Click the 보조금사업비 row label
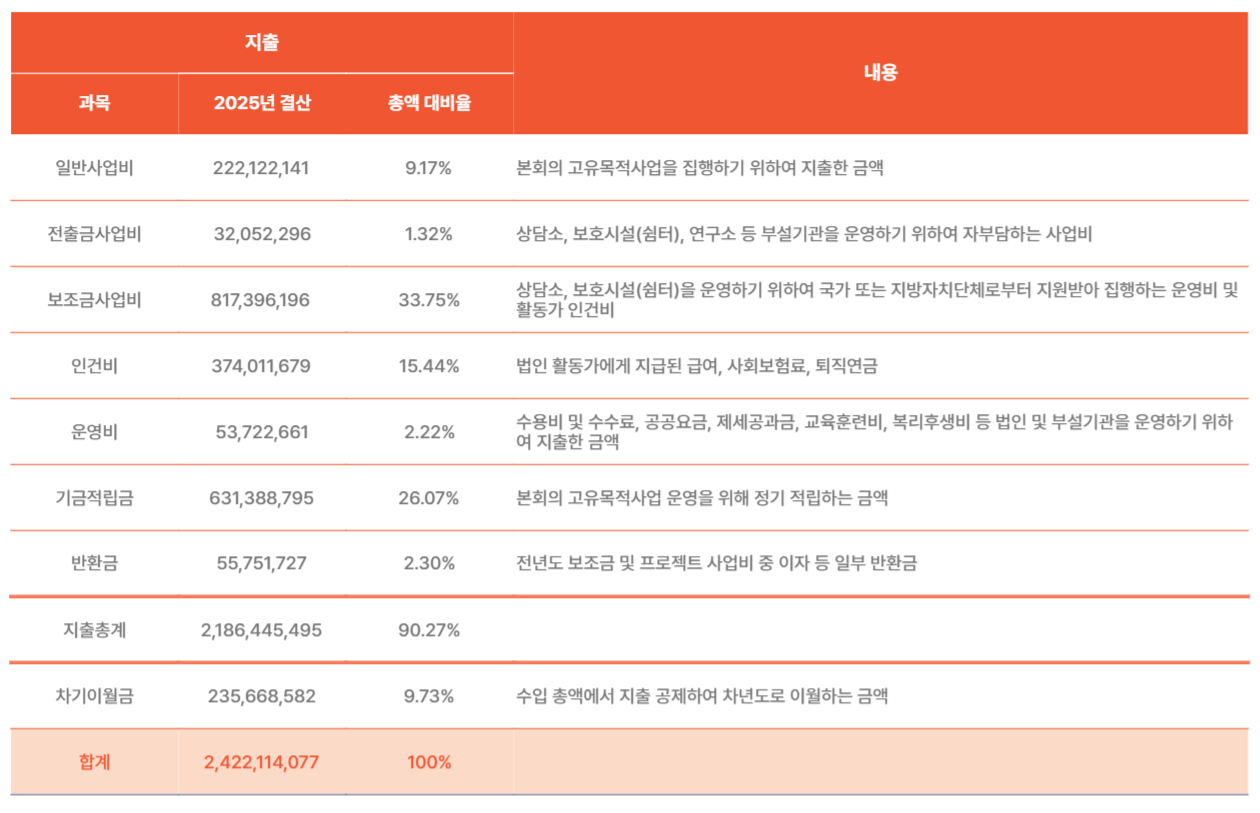Screen dimensions: 1260x813 tap(94, 300)
